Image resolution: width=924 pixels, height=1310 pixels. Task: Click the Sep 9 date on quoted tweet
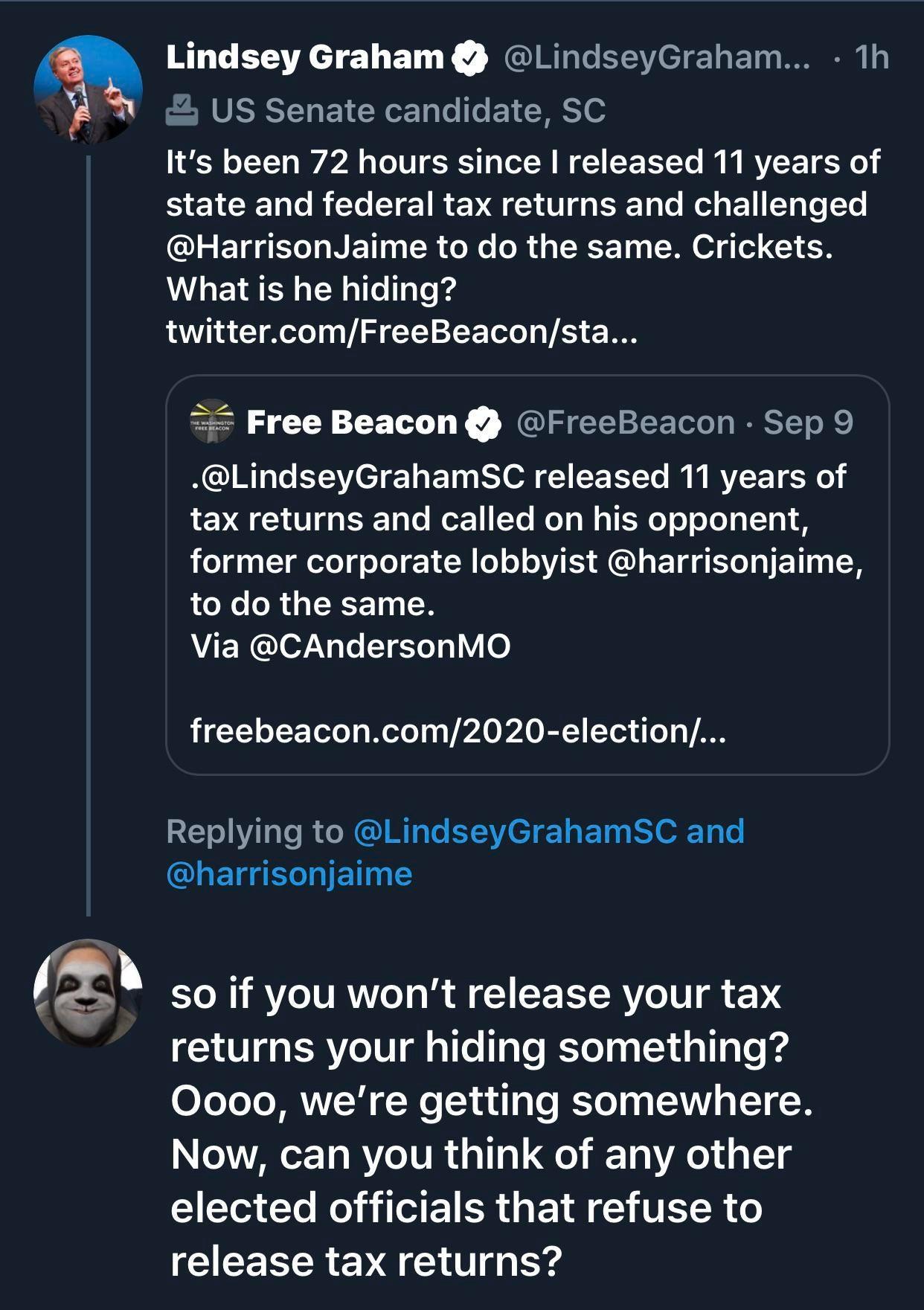(808, 423)
